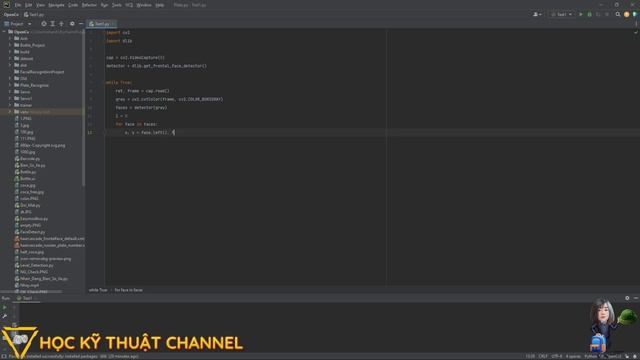Start debugging with the bug icon

coord(589,14)
